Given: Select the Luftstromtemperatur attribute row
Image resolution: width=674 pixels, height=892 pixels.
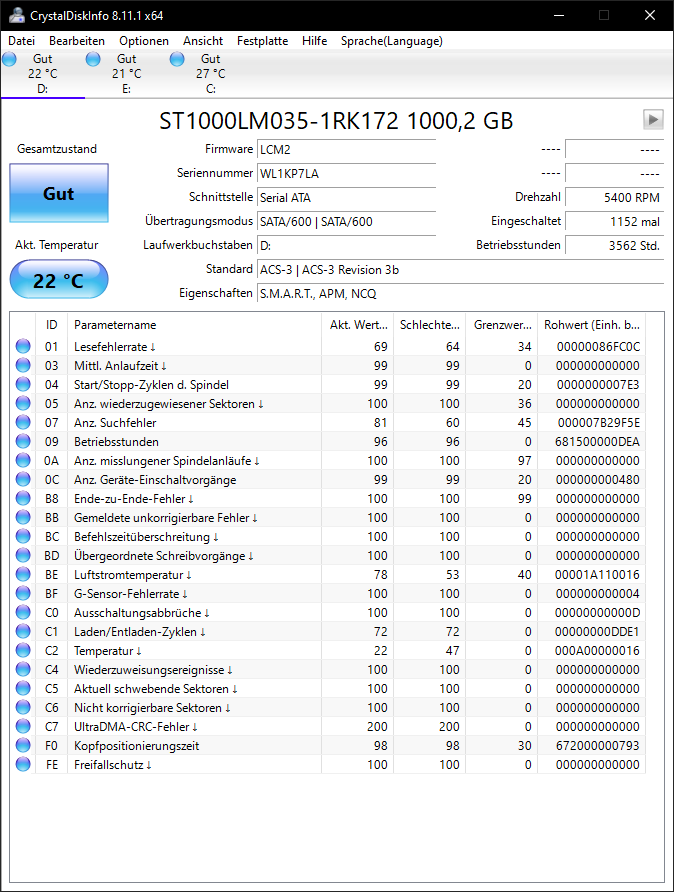Looking at the screenshot, I should (330, 575).
